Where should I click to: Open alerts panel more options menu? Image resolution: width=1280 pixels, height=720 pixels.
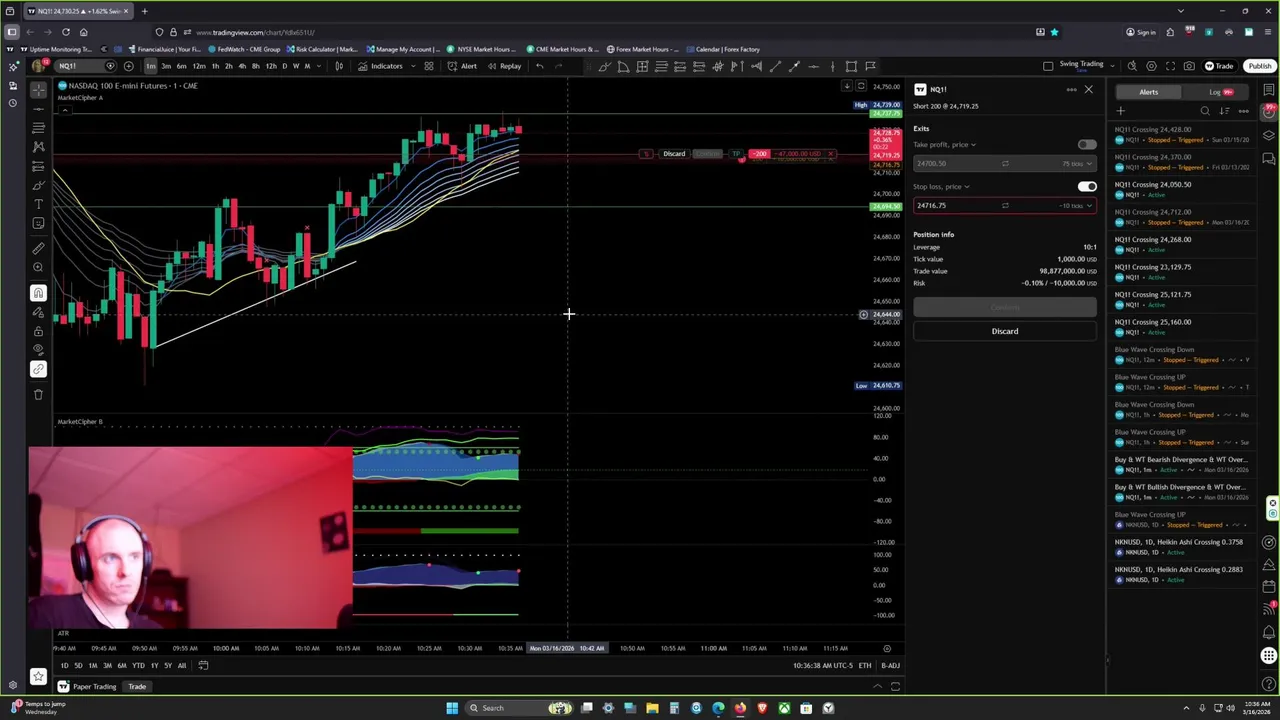click(1244, 111)
